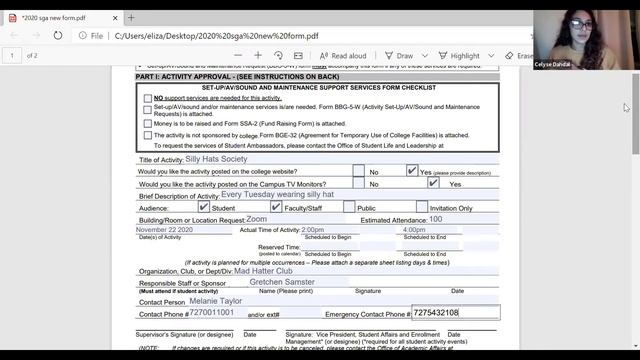The image size is (640, 360).
Task: Zoom out with the minus icon
Action: point(238,56)
